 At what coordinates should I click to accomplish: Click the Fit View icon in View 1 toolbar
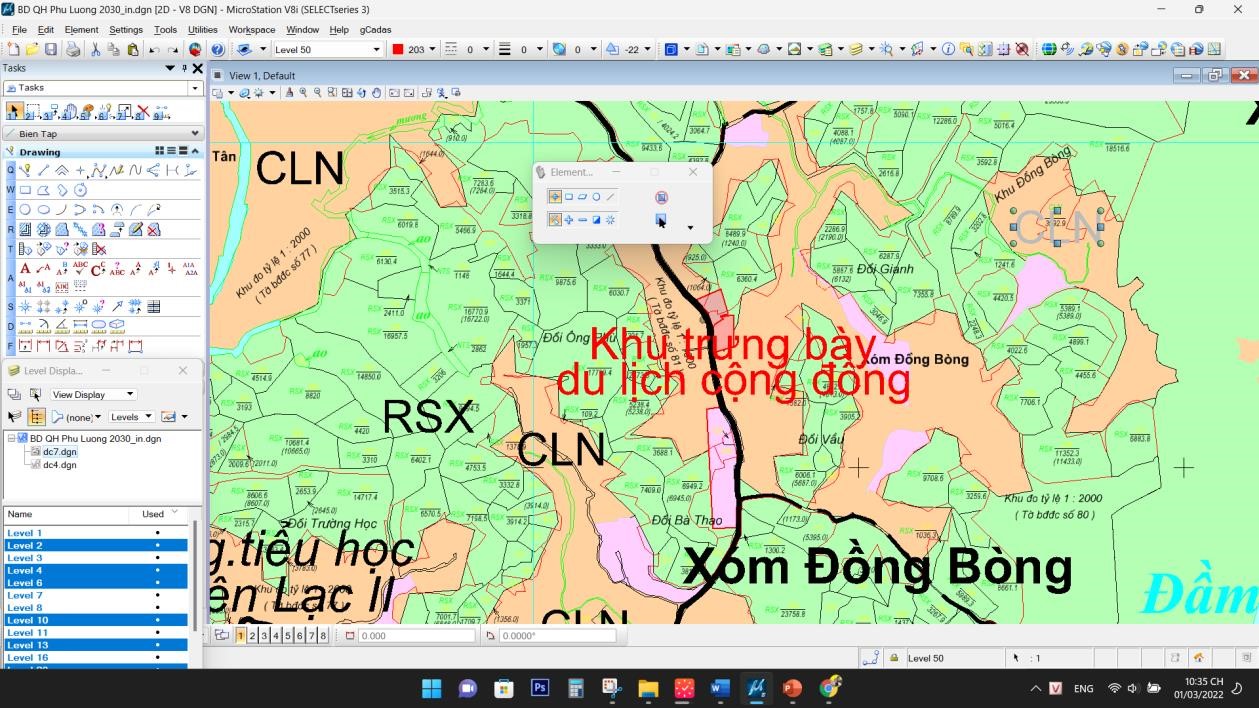click(x=346, y=91)
